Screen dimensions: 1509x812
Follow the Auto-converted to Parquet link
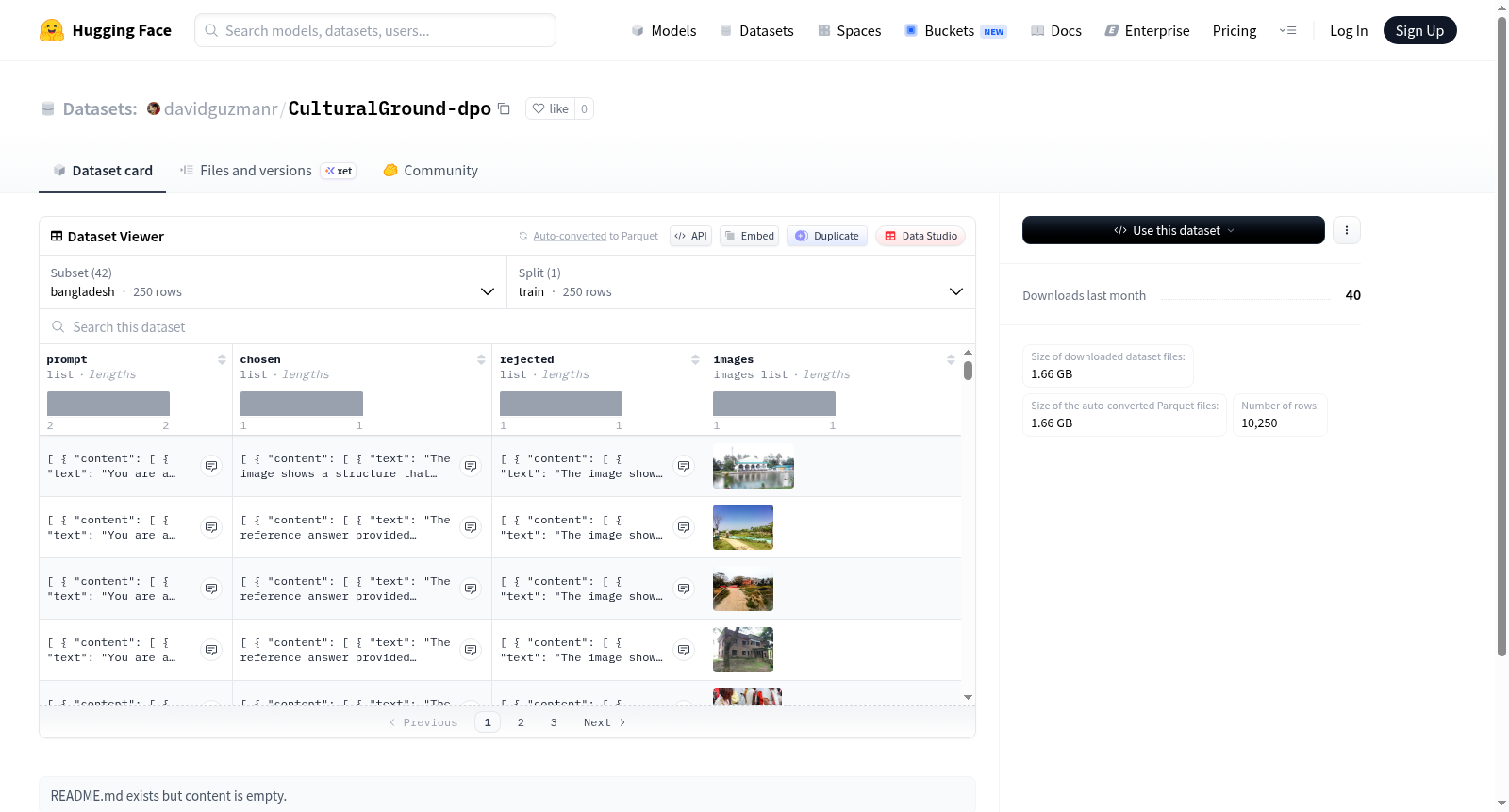595,236
